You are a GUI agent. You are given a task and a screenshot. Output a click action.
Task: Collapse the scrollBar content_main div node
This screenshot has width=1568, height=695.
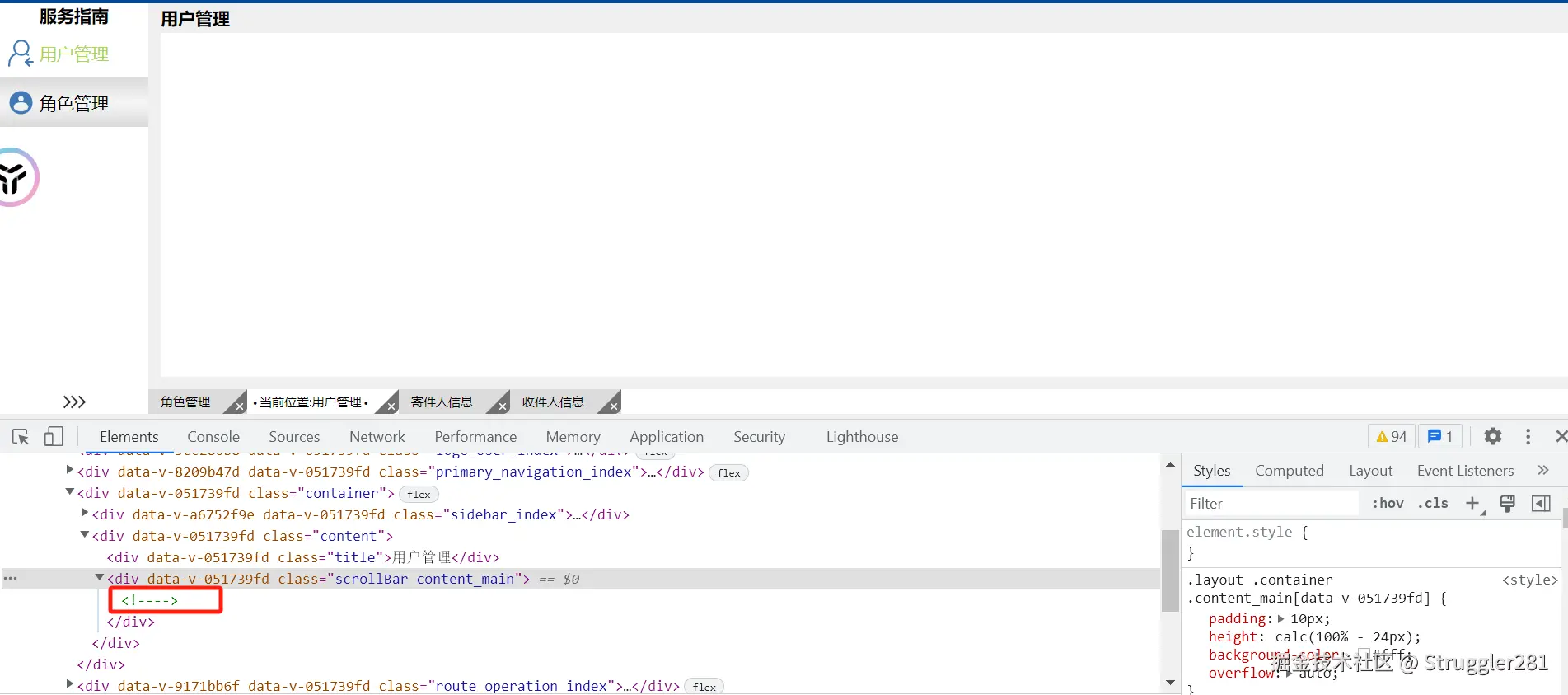(x=100, y=577)
